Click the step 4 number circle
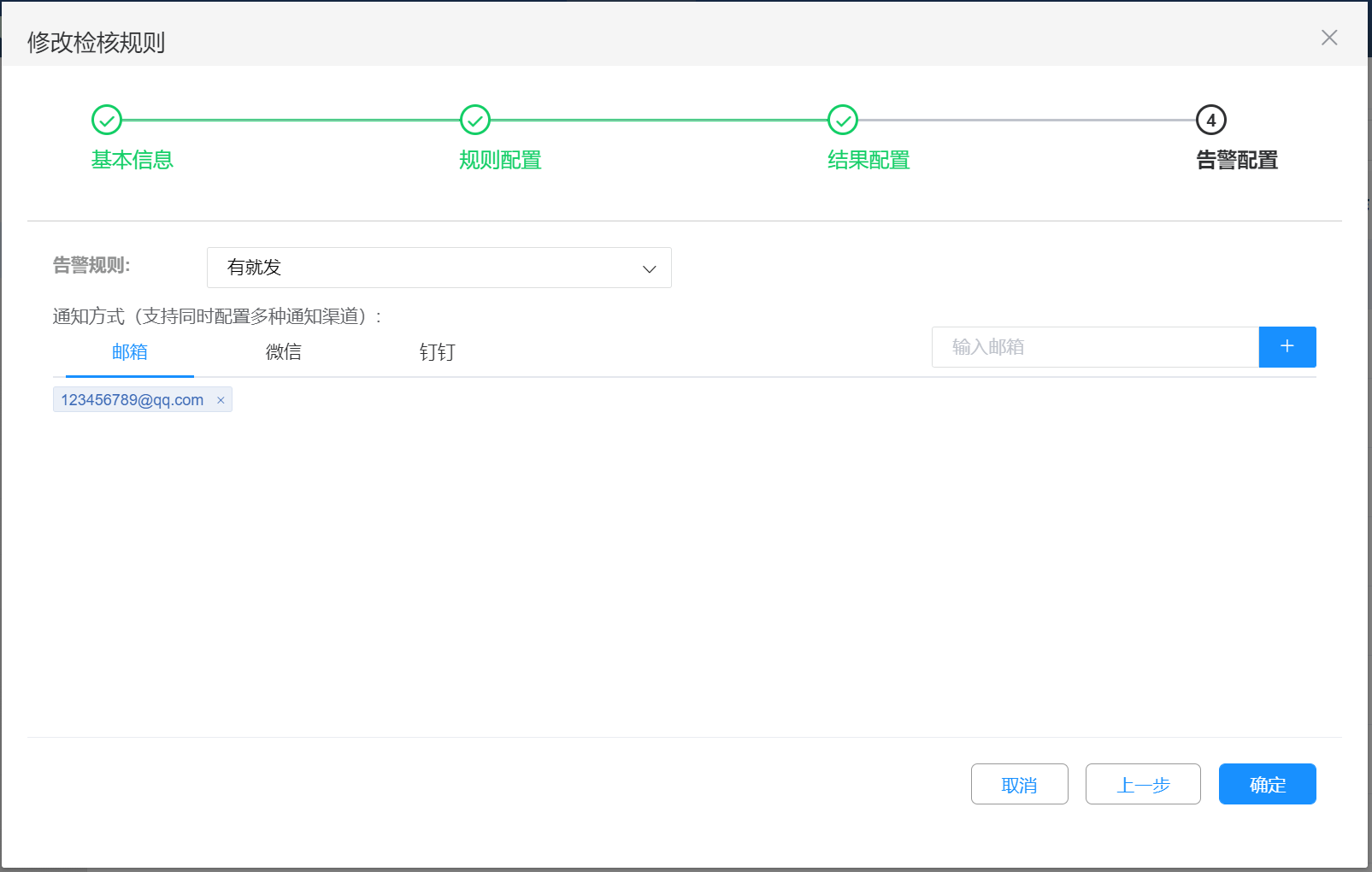Image resolution: width=1372 pixels, height=872 pixels. (1210, 121)
